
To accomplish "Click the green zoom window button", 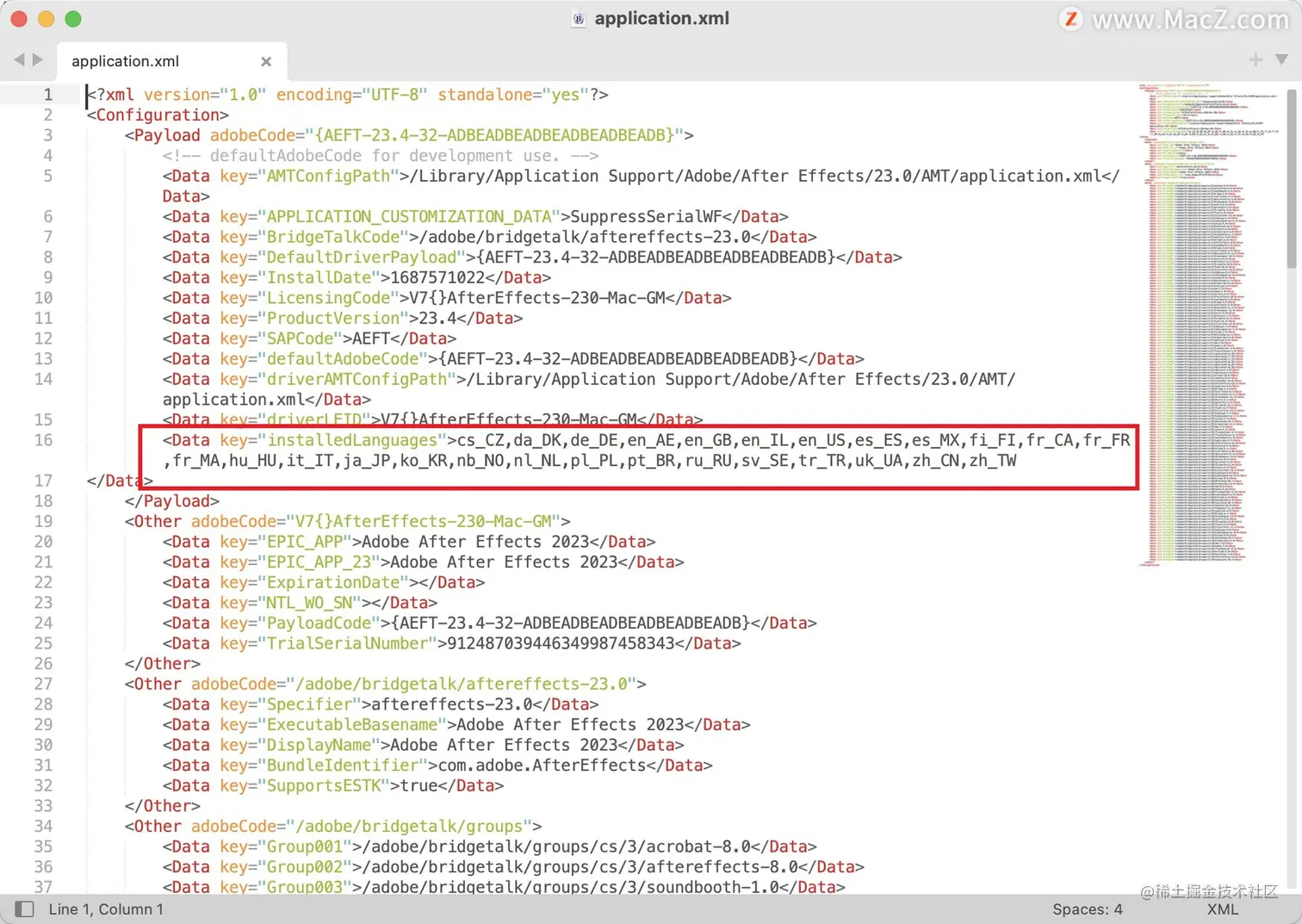I will pos(73,19).
